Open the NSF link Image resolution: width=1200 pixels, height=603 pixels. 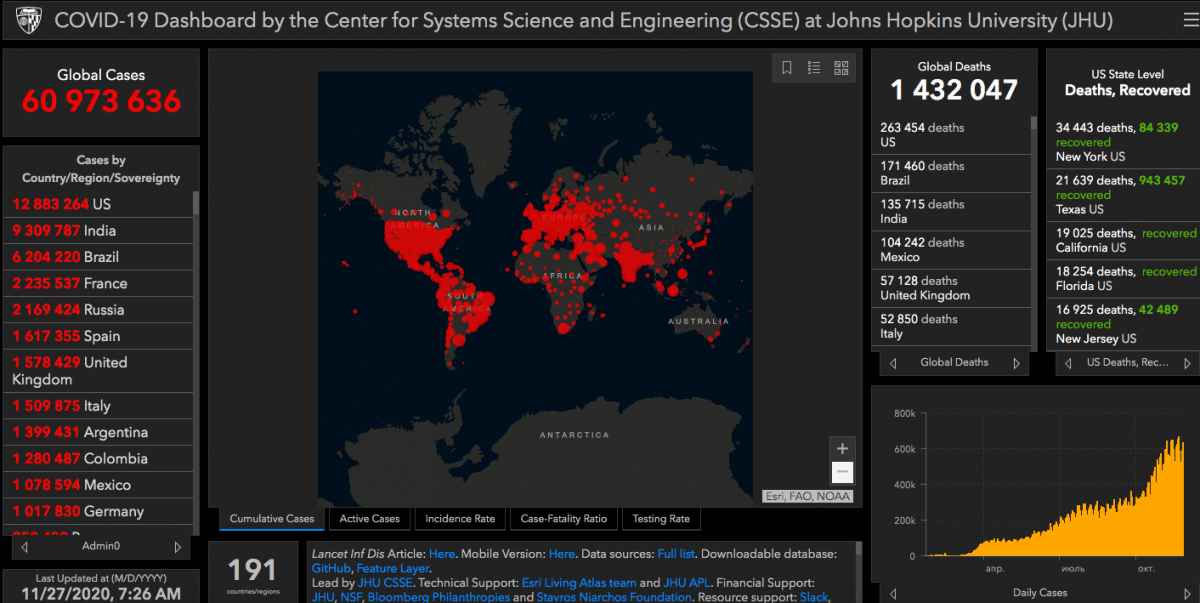coord(351,597)
